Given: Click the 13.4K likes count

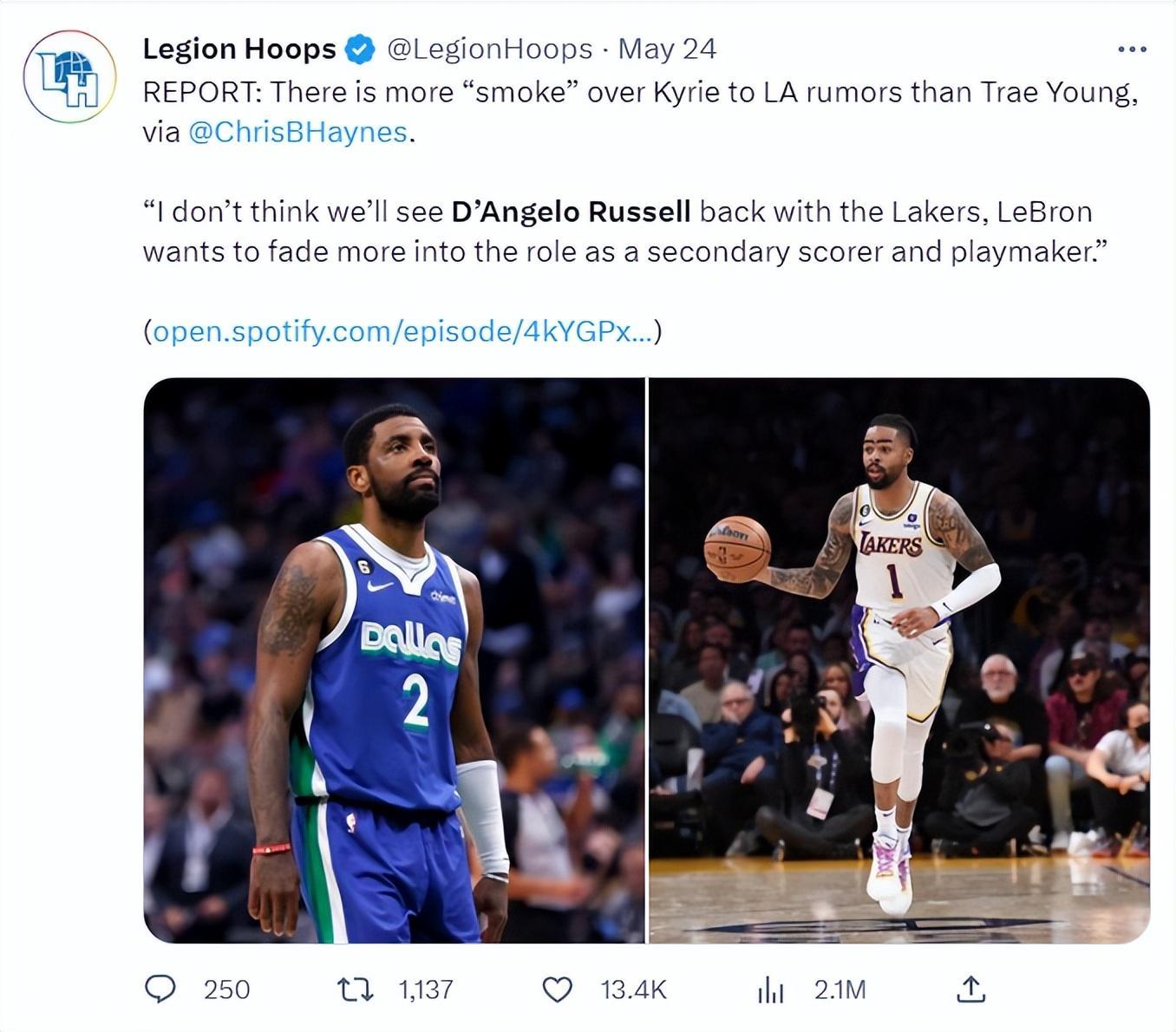Looking at the screenshot, I should point(633,990).
